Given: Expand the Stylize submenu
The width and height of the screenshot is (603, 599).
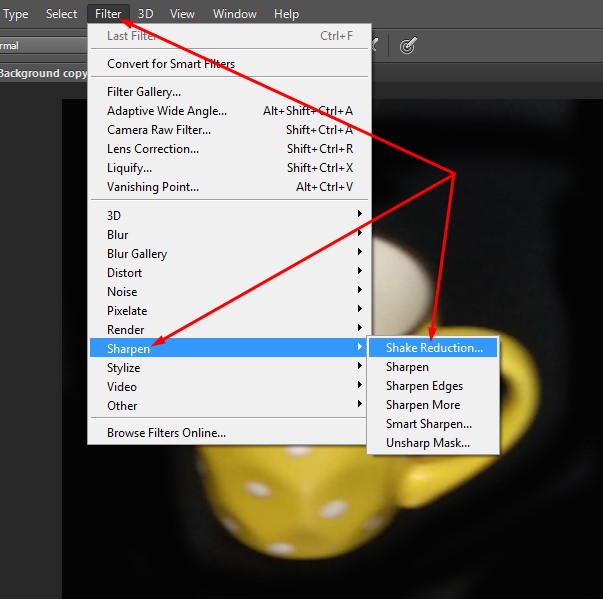Looking at the screenshot, I should 230,368.
